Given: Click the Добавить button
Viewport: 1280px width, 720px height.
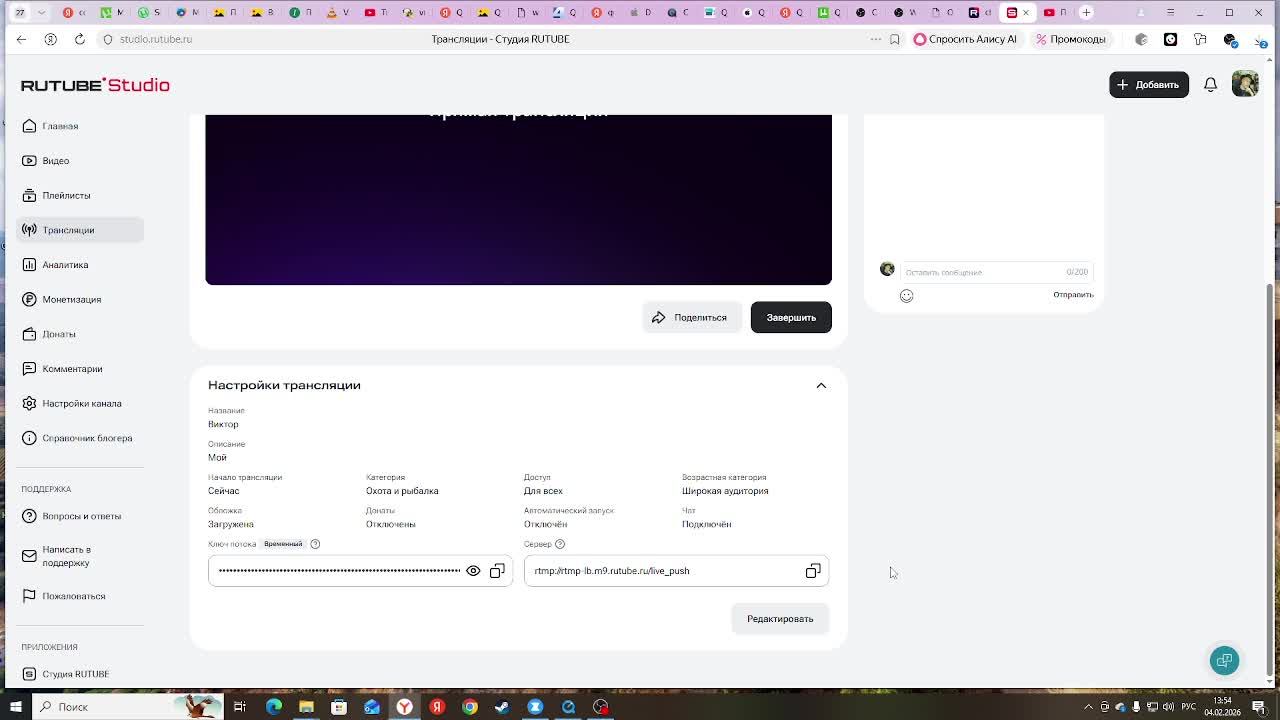Looking at the screenshot, I should click(x=1149, y=85).
